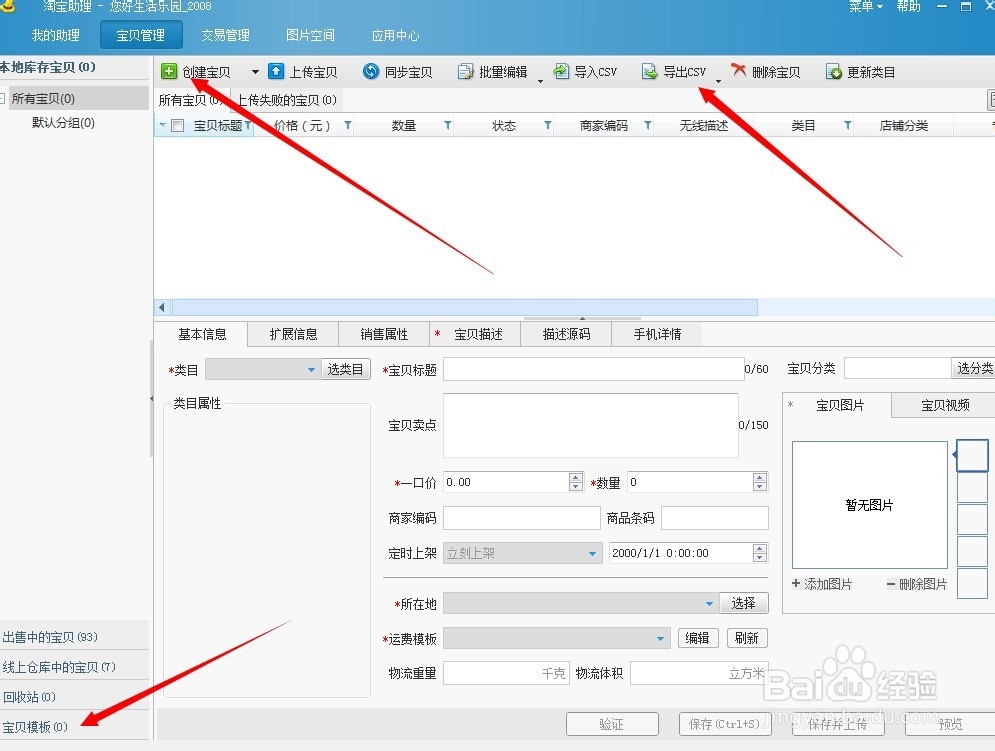The height and width of the screenshot is (751, 995).
Task: Click the 选择 location button
Action: 744,603
